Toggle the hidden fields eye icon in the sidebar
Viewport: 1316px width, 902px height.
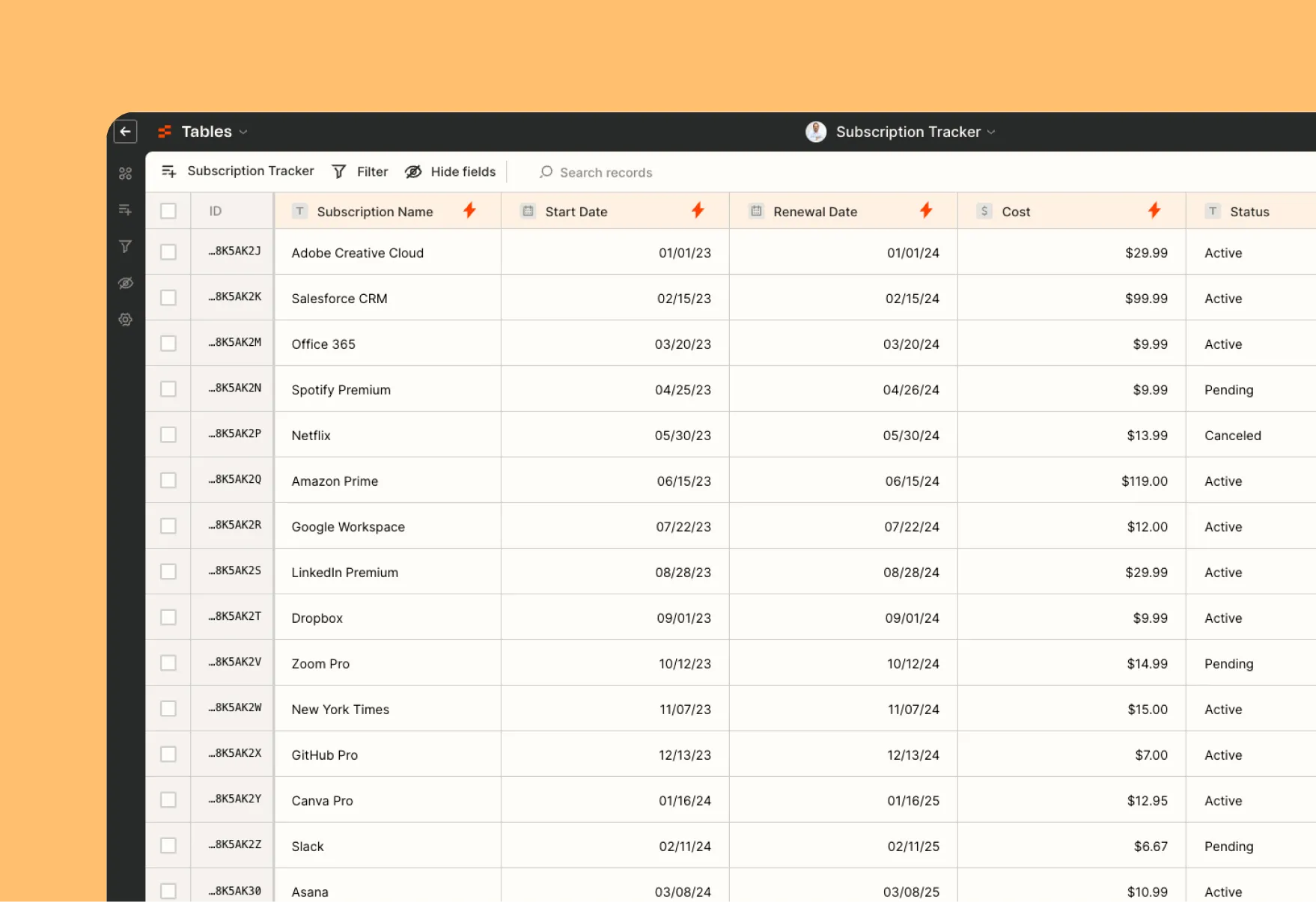tap(125, 283)
